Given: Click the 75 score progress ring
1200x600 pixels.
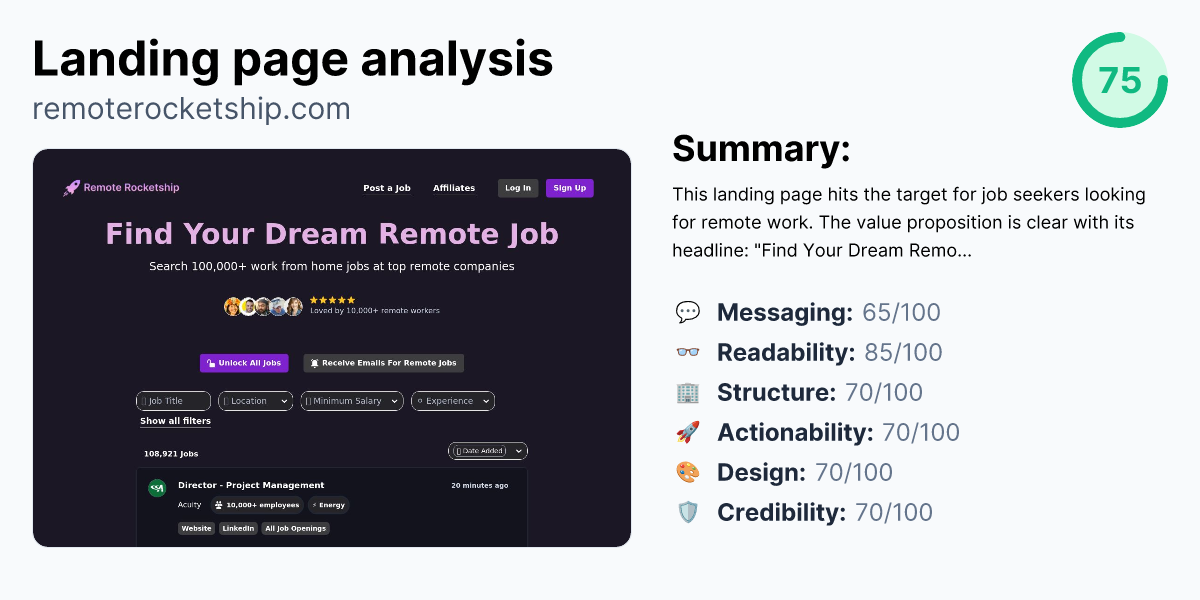Looking at the screenshot, I should click(1120, 80).
